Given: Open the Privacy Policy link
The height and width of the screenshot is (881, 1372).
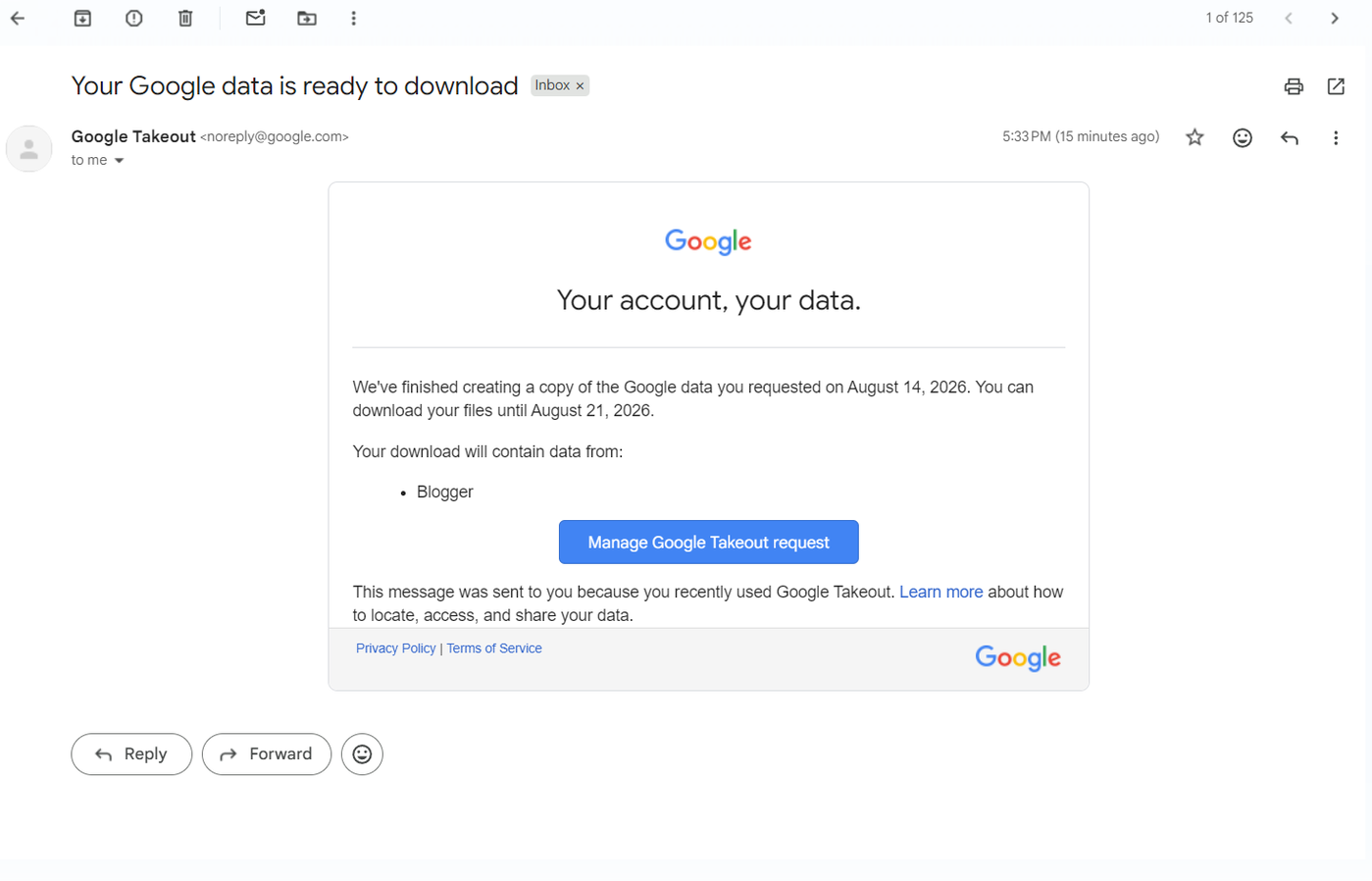Looking at the screenshot, I should coord(395,648).
